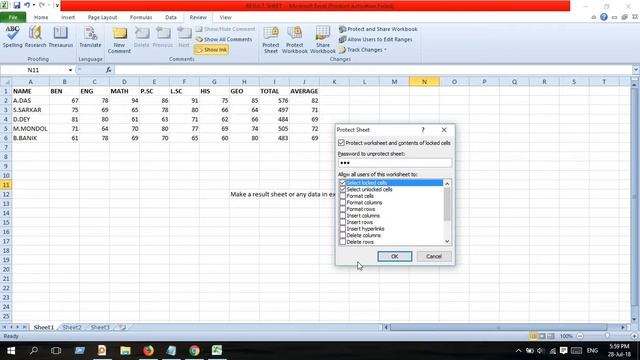The image size is (640, 360).
Task: Open the Name Box dropdown arrow
Action: tap(70, 70)
